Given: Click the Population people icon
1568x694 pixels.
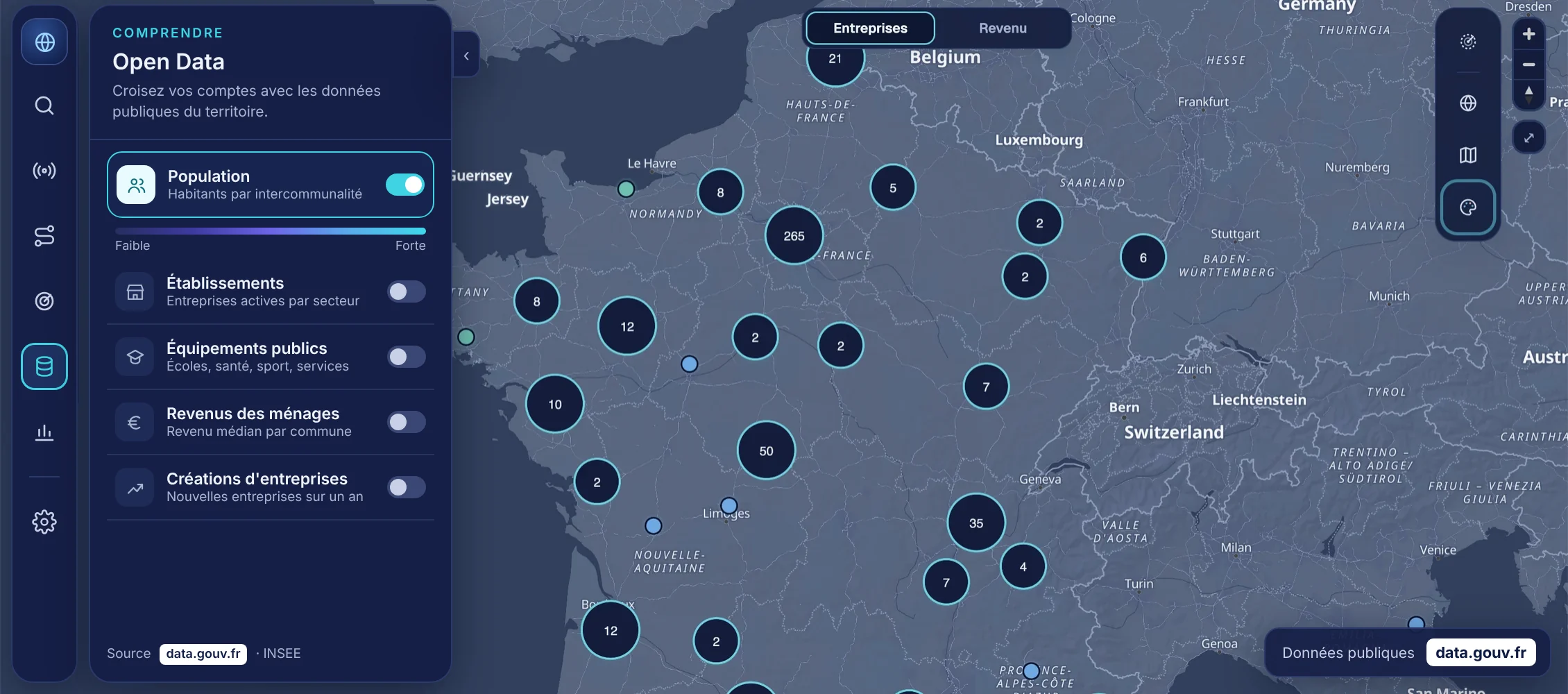Looking at the screenshot, I should (136, 185).
